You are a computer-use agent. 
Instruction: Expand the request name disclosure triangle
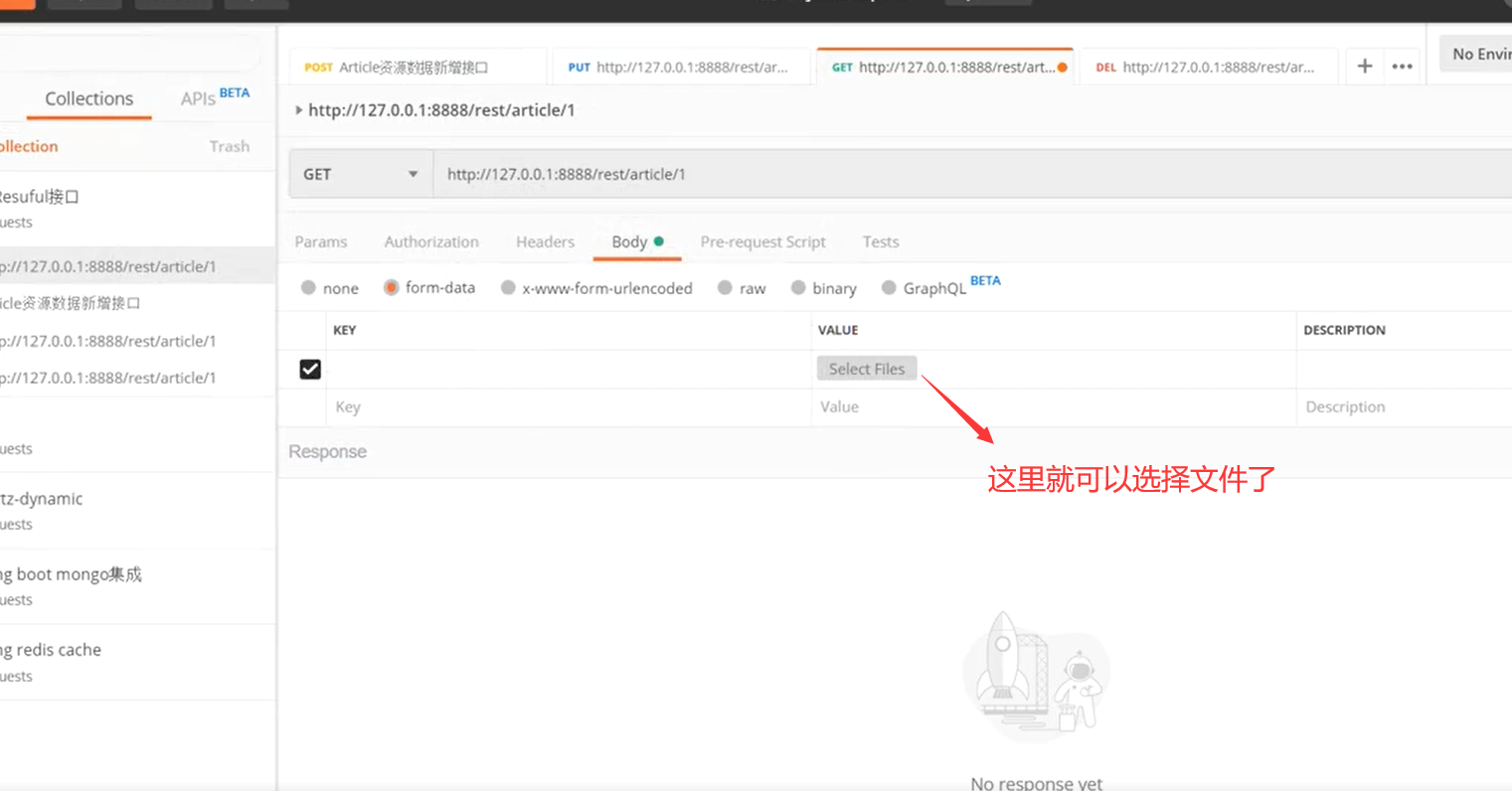298,110
